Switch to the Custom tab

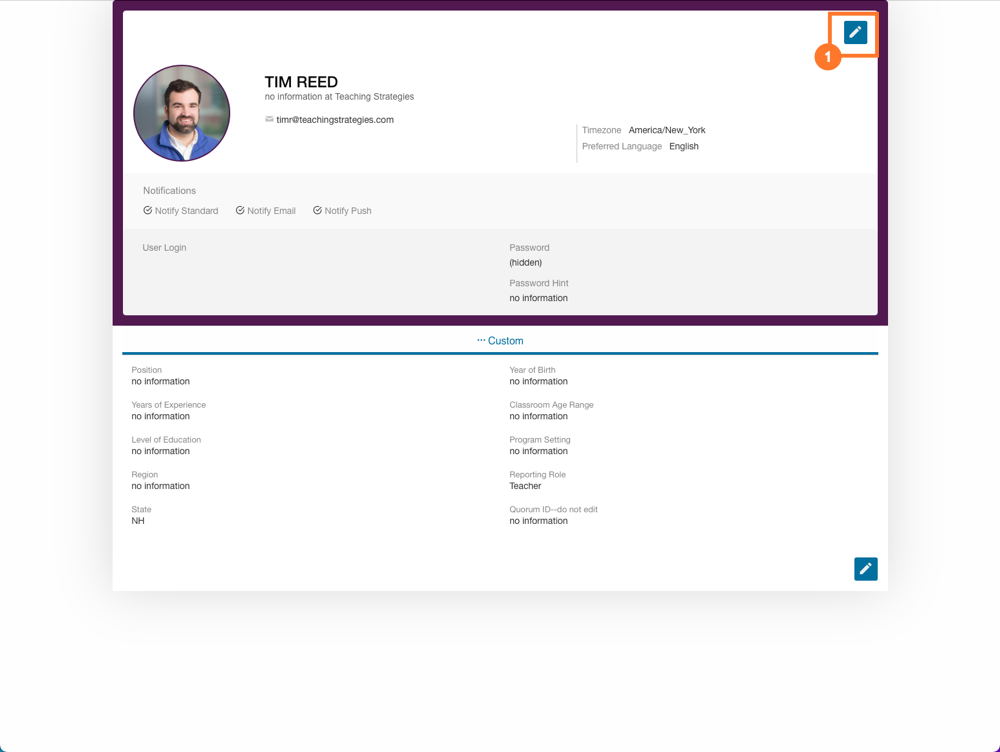(x=504, y=340)
